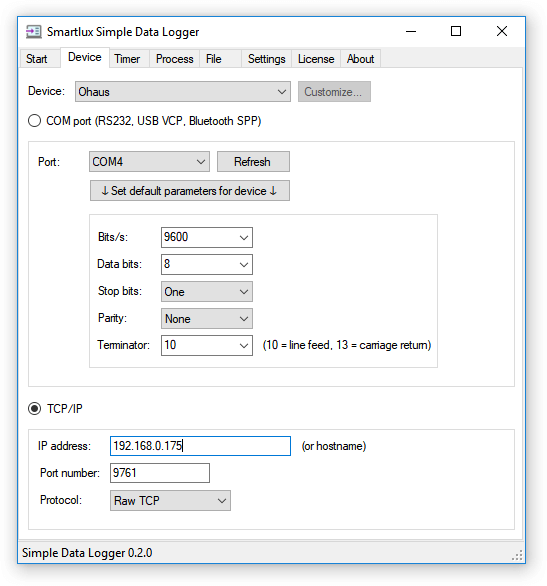The height and width of the screenshot is (586, 547).
Task: Click the Port number input field
Action: pyautogui.click(x=160, y=473)
